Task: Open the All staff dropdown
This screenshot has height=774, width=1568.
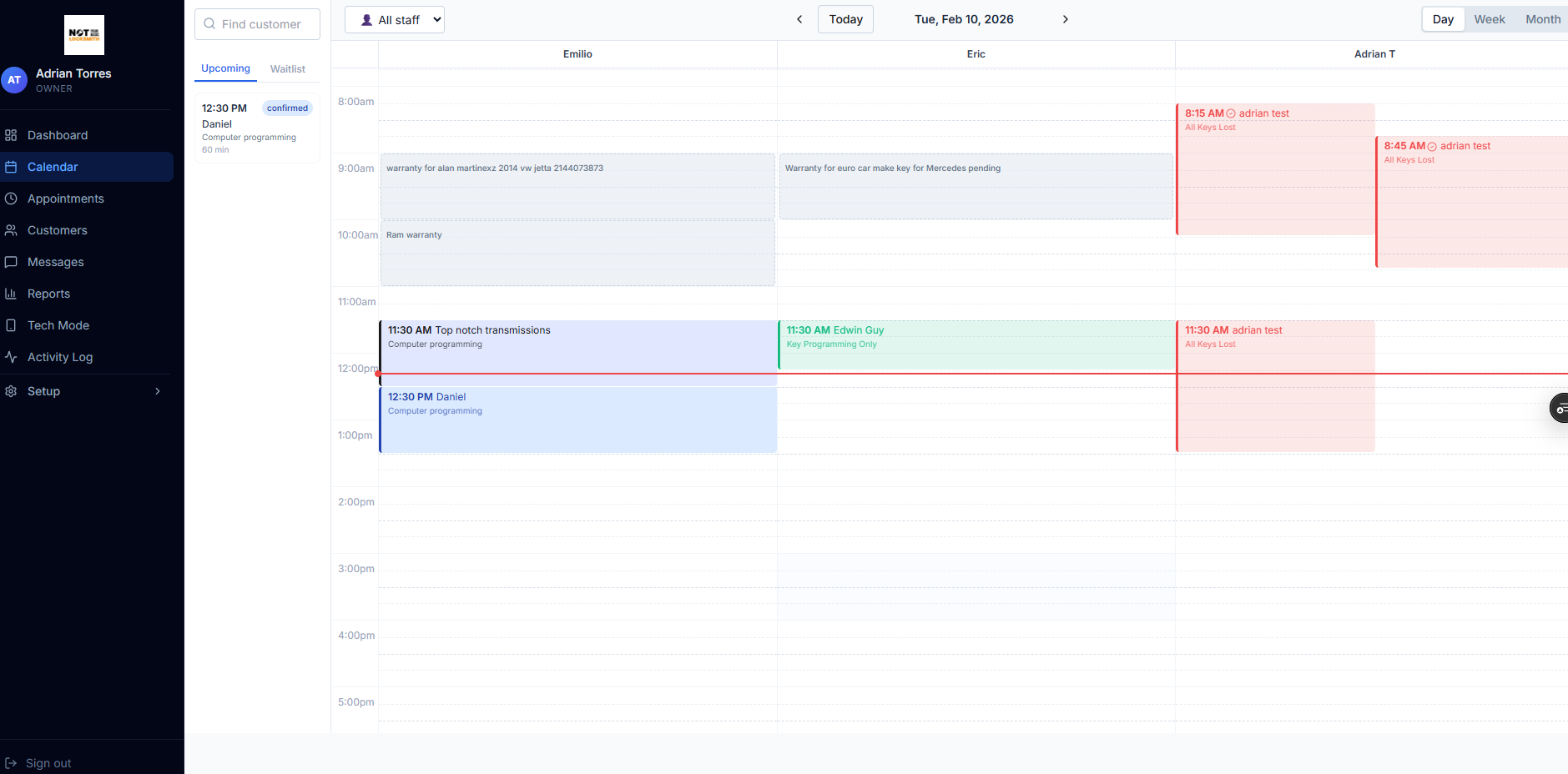Action: click(394, 18)
